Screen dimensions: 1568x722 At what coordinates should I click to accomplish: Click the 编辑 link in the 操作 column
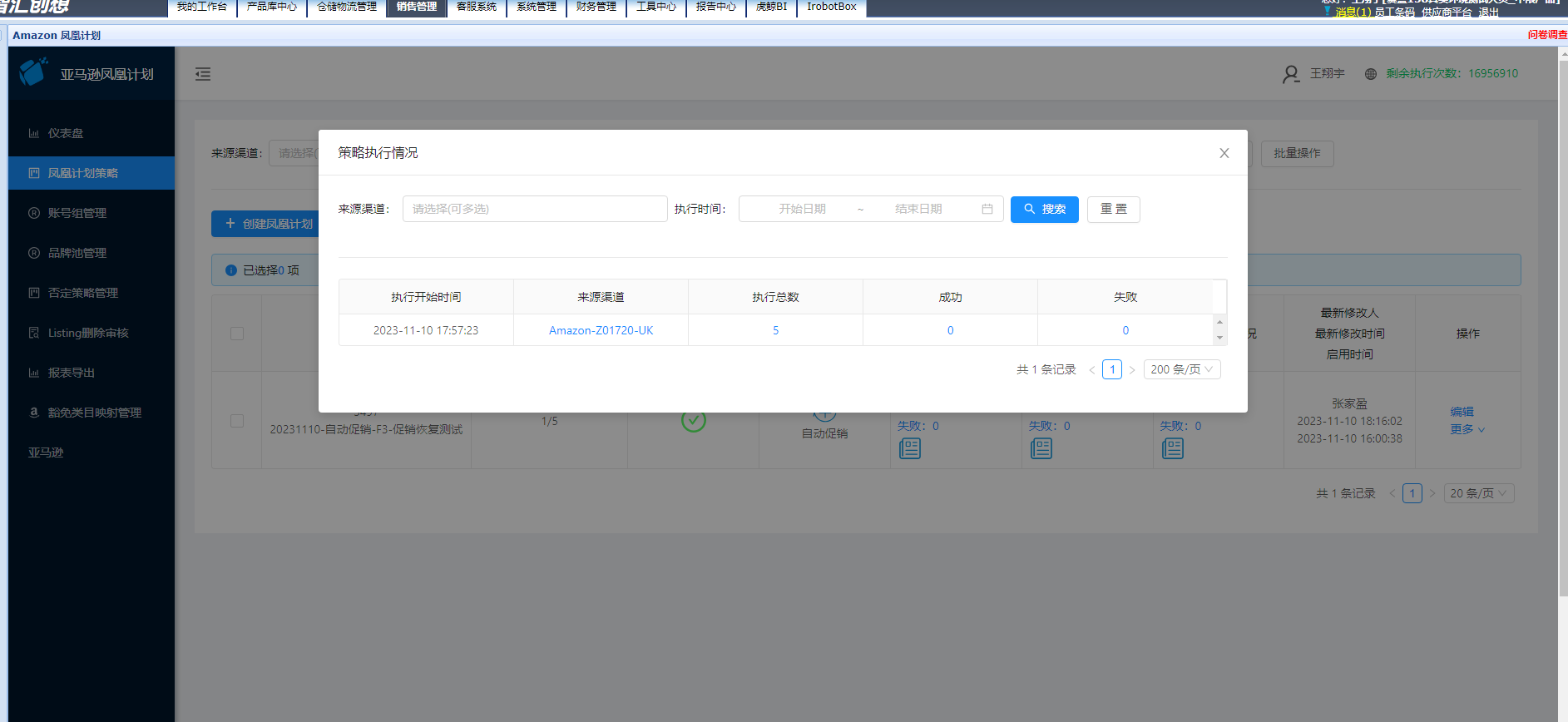coord(1462,412)
